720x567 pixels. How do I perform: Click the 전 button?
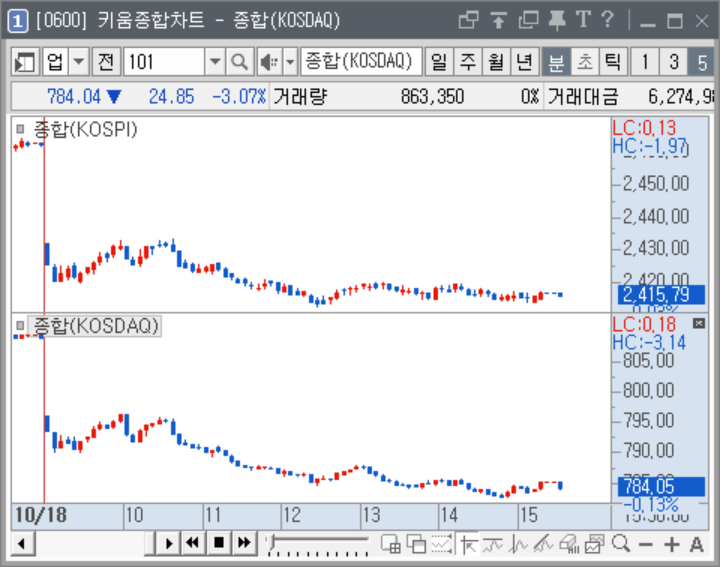point(106,62)
